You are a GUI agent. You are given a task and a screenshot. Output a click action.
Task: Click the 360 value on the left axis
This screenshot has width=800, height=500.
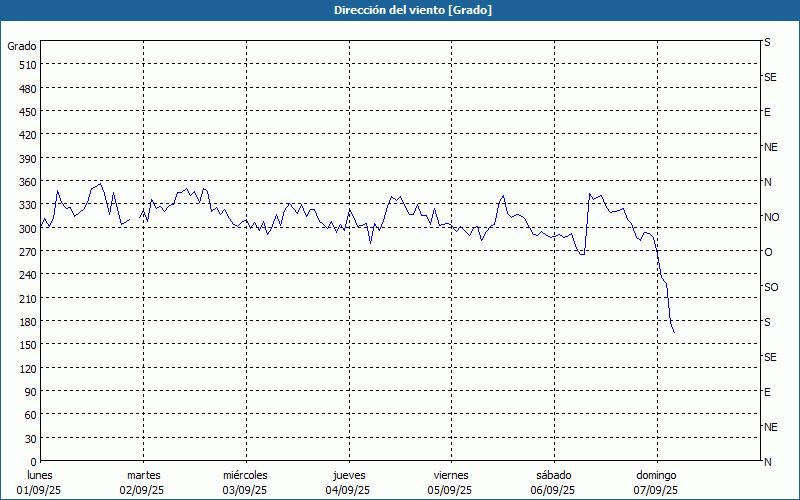(x=28, y=182)
